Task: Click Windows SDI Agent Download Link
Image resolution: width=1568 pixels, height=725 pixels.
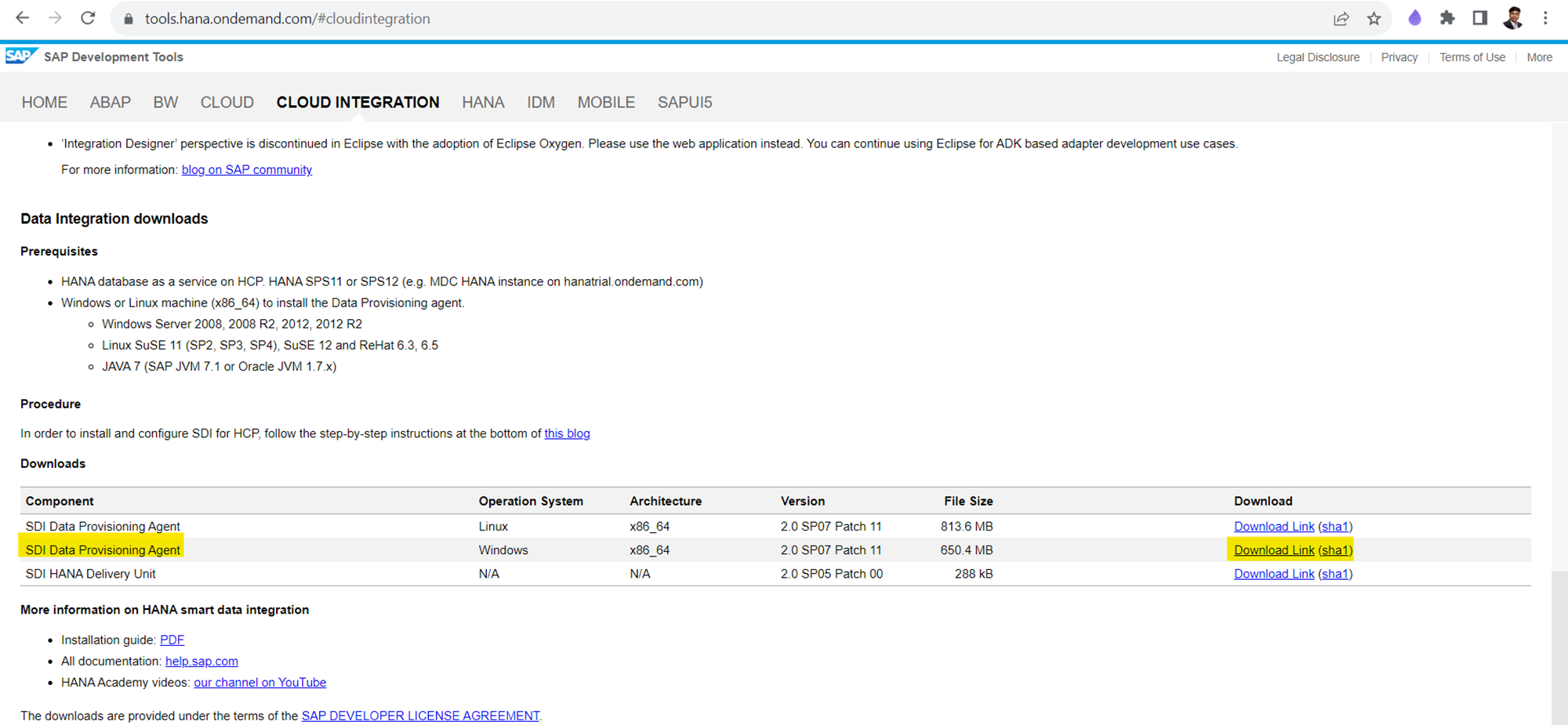Action: coord(1273,550)
